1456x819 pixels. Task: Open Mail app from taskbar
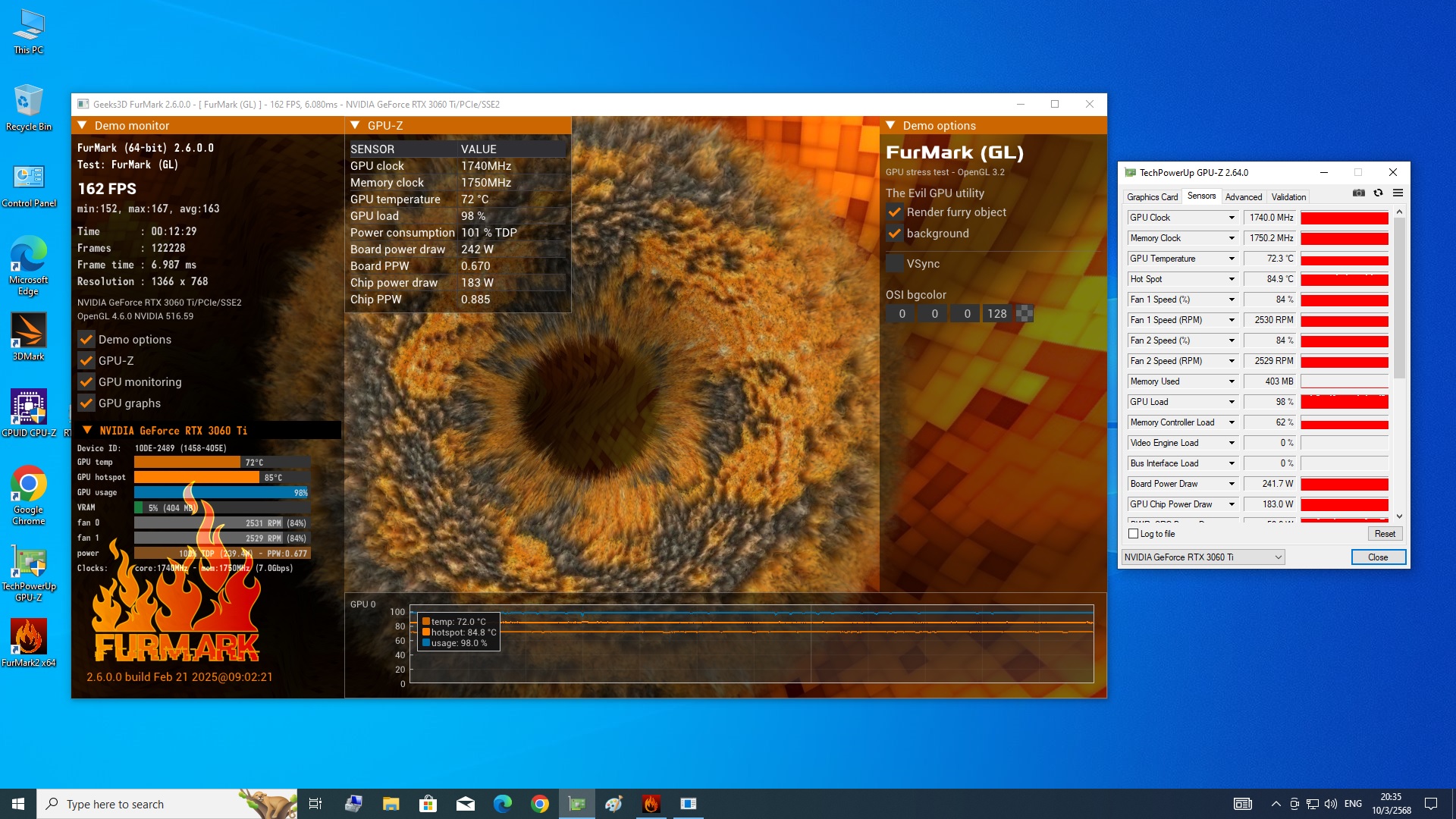(466, 804)
